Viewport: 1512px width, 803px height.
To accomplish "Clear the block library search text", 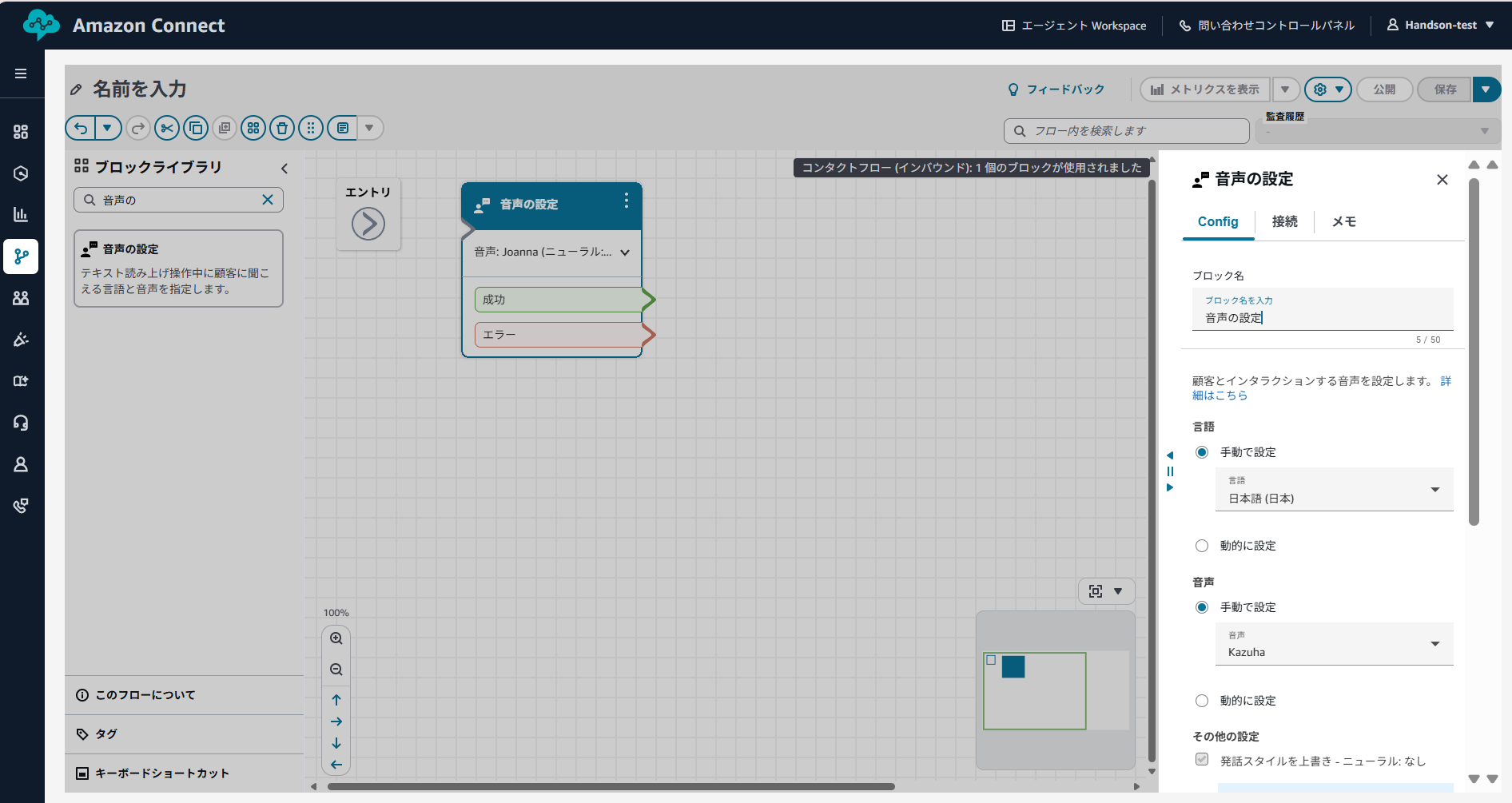I will [268, 200].
